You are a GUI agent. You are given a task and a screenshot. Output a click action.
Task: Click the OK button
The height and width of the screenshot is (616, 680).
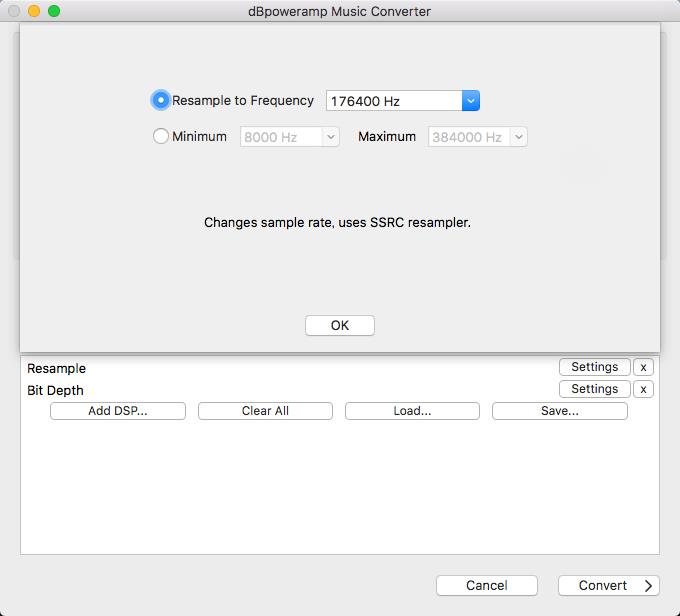(340, 325)
